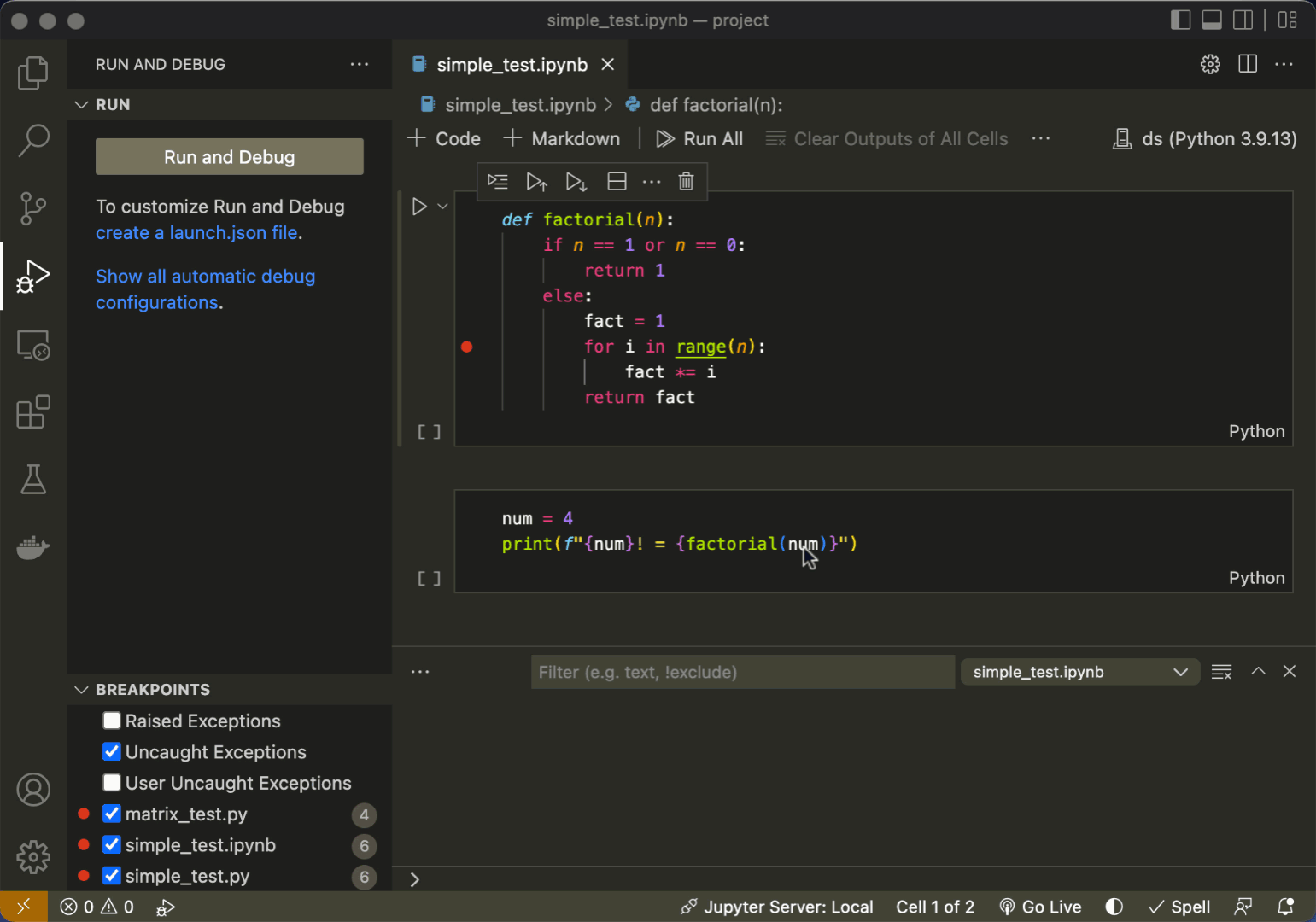Open the Accounts menu
The image size is (1316, 922).
tap(33, 790)
